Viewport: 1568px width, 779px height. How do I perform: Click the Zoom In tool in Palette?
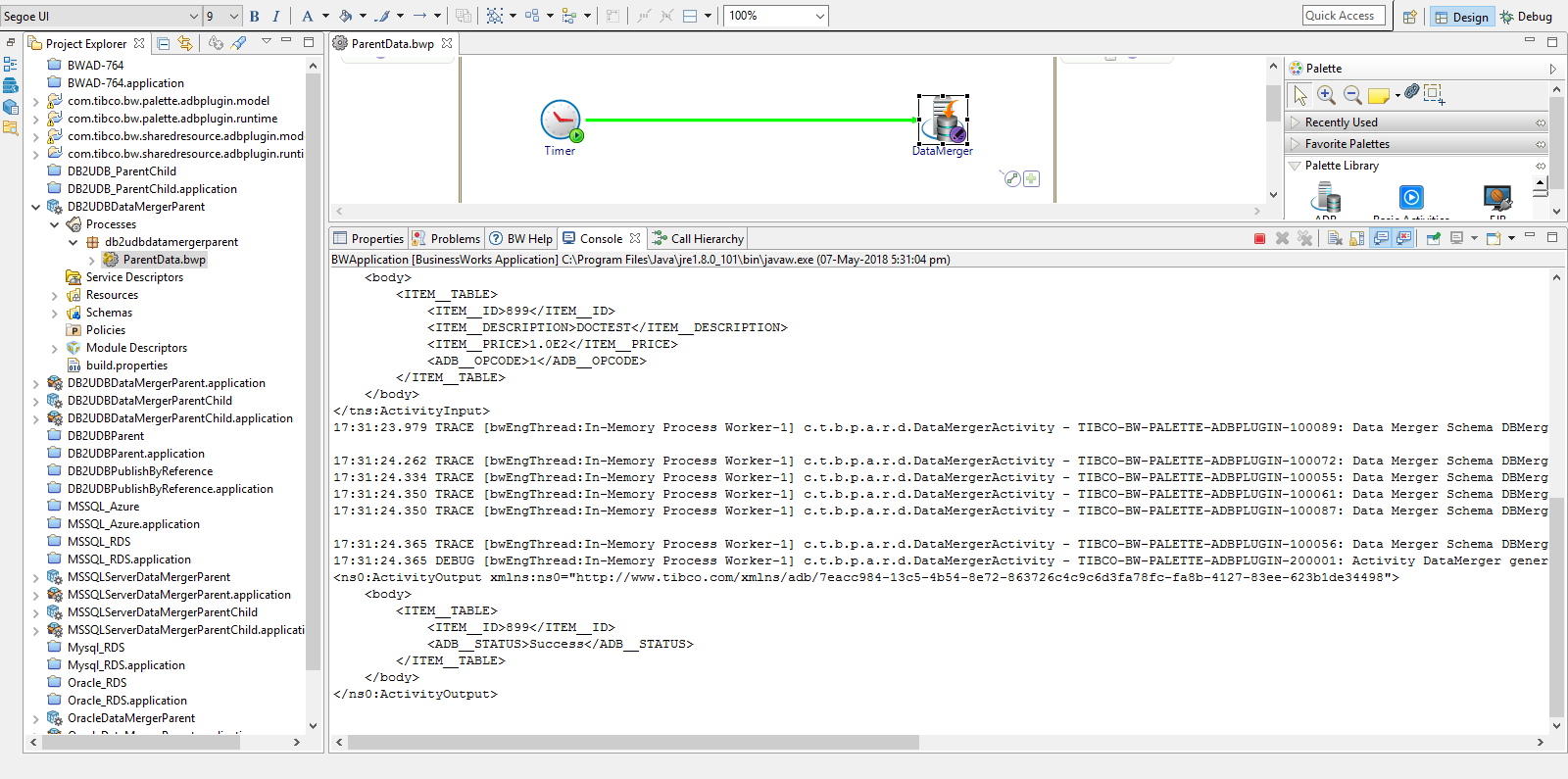click(x=1326, y=95)
